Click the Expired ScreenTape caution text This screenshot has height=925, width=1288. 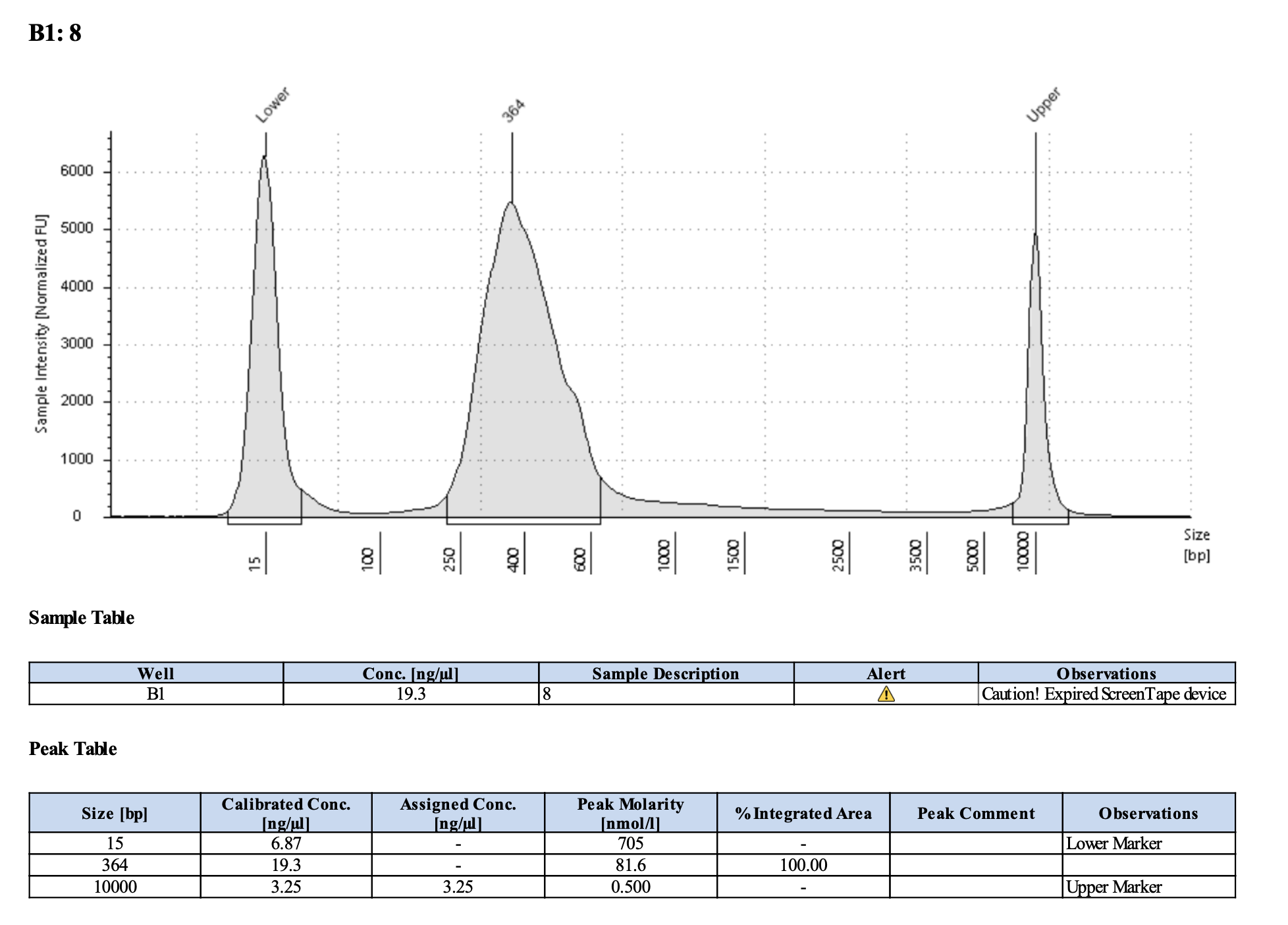tap(1104, 694)
